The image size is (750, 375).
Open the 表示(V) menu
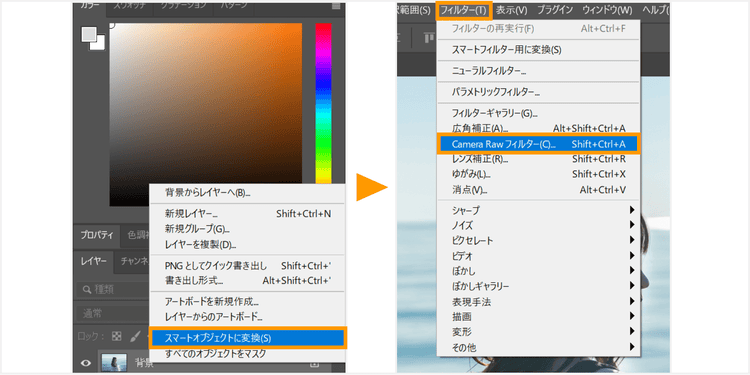click(511, 10)
